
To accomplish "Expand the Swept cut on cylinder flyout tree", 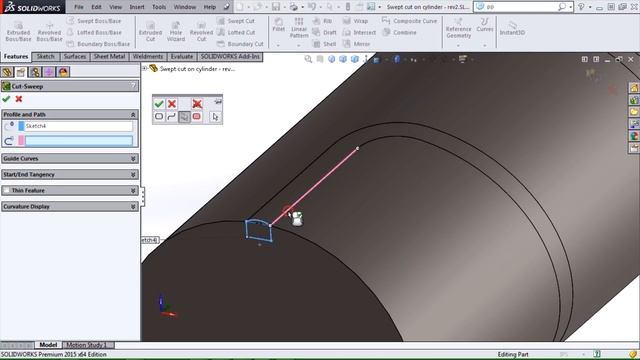I will point(144,69).
